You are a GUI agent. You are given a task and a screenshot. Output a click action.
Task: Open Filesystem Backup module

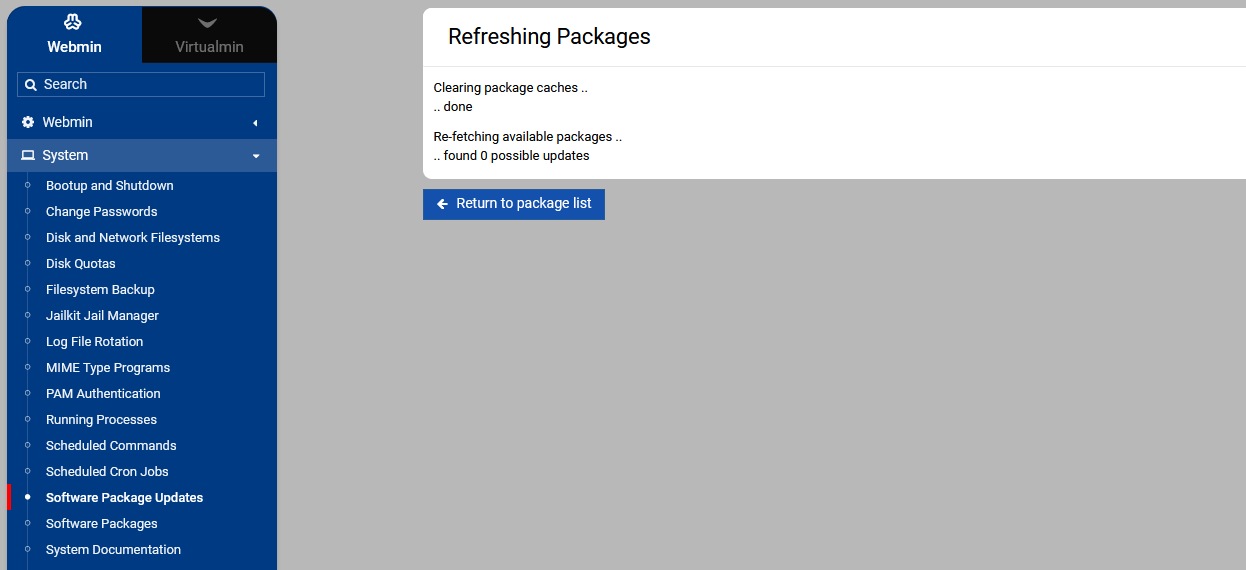click(100, 290)
